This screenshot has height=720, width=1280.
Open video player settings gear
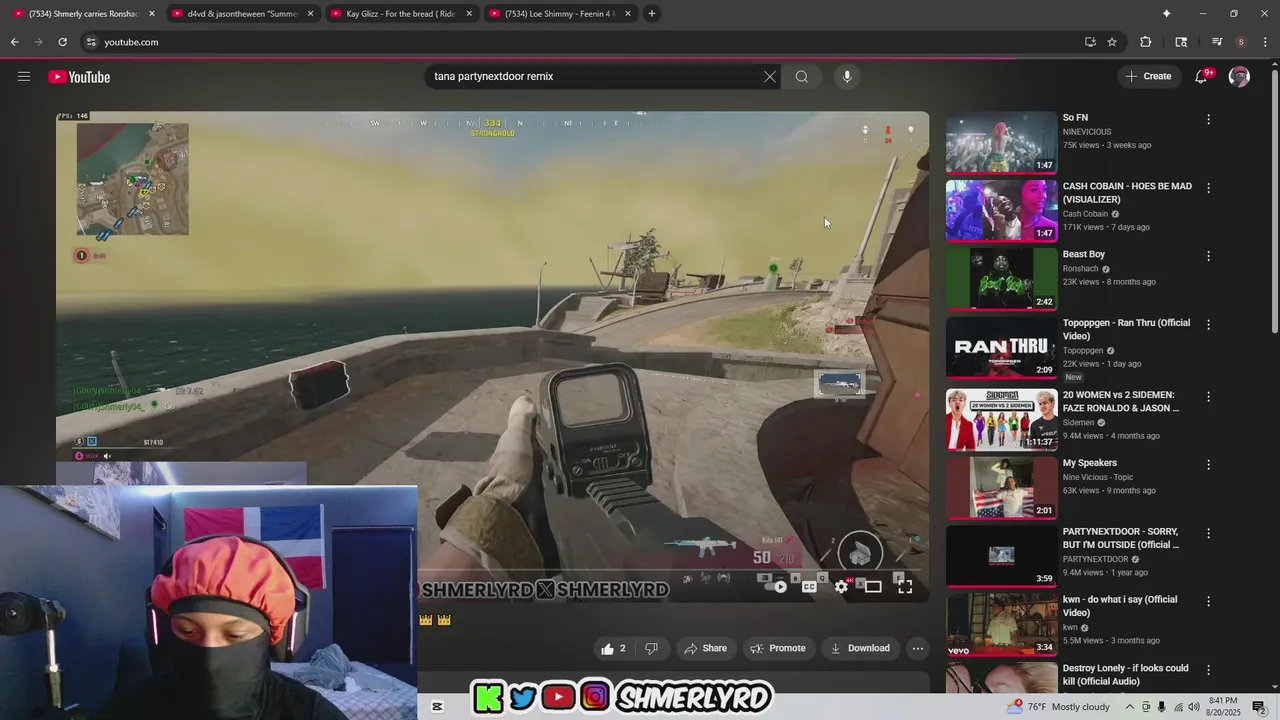coord(841,587)
